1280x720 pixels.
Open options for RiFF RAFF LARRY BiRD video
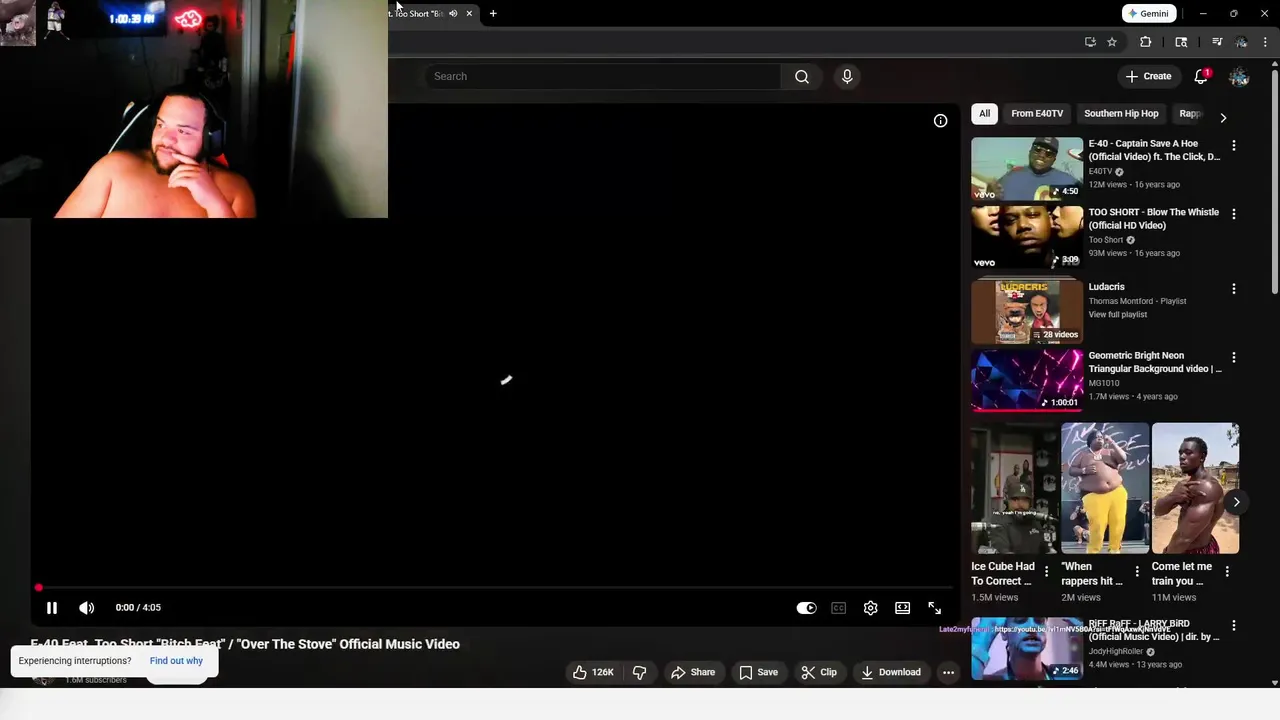point(1233,626)
